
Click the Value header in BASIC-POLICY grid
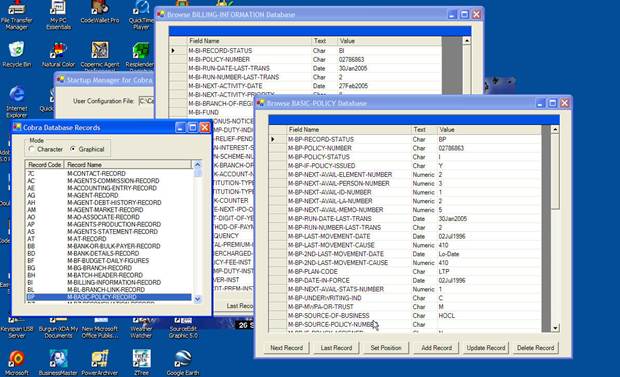pyautogui.click(x=490, y=129)
